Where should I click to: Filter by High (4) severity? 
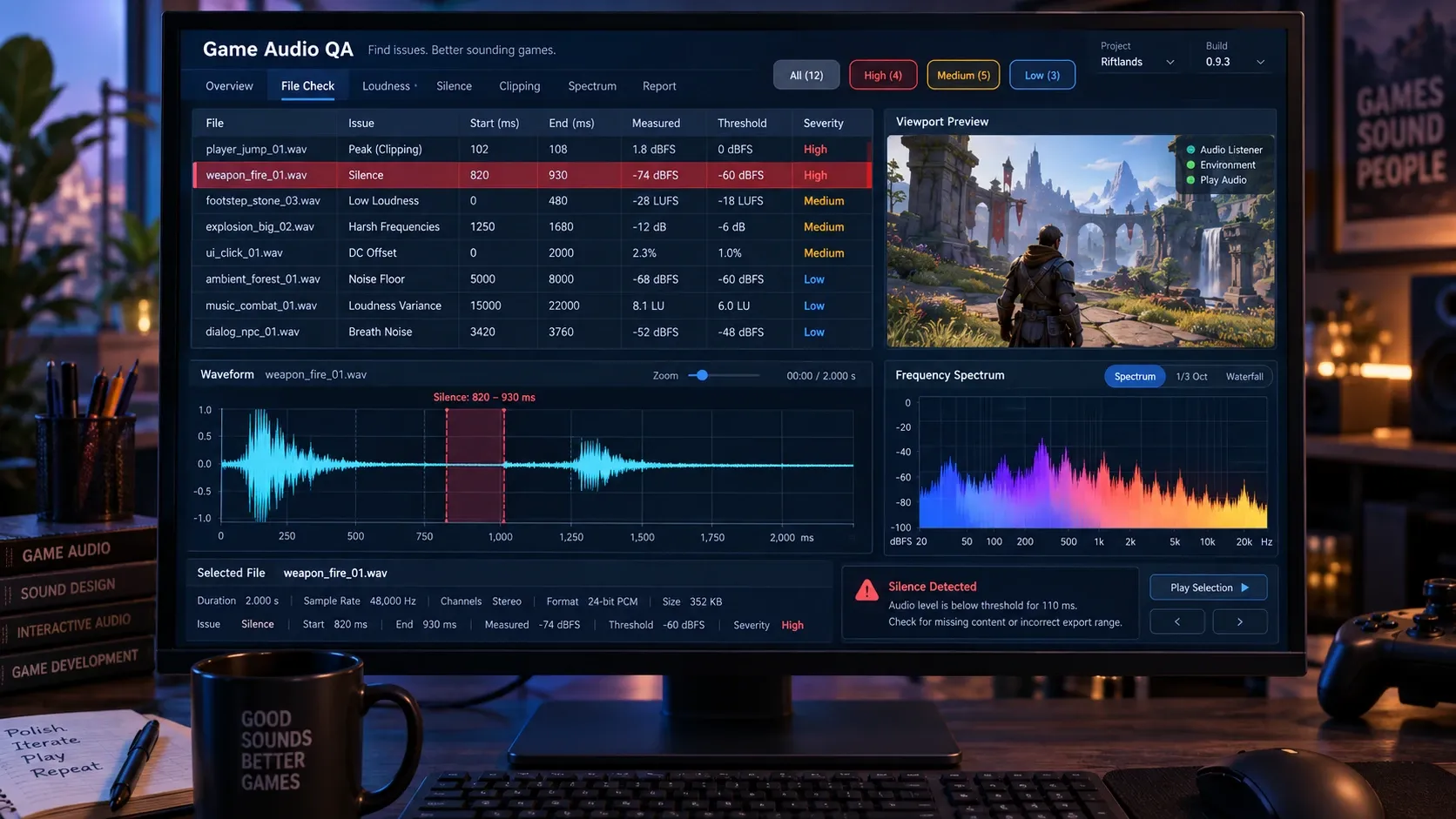point(883,75)
